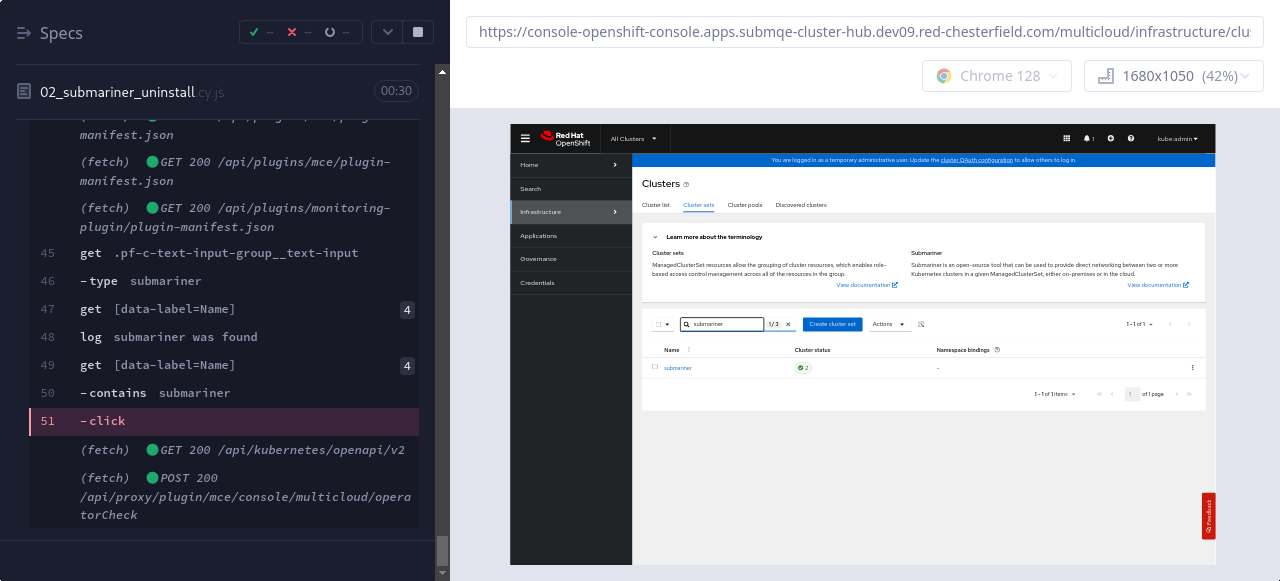The height and width of the screenshot is (581, 1280).
Task: Click the red Feedback tab
Action: (x=1208, y=516)
